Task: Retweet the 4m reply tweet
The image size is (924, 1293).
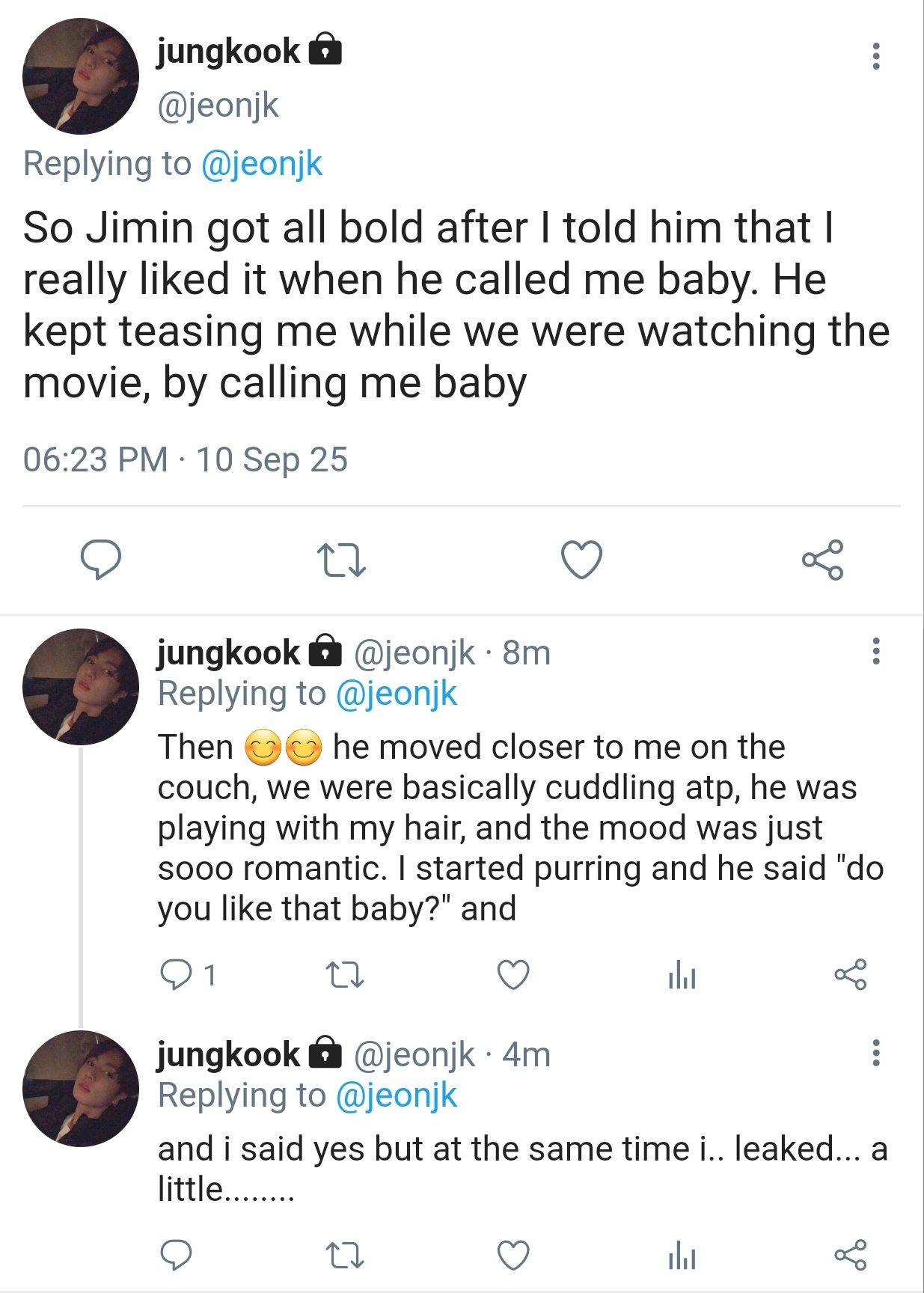Action: point(346,1255)
